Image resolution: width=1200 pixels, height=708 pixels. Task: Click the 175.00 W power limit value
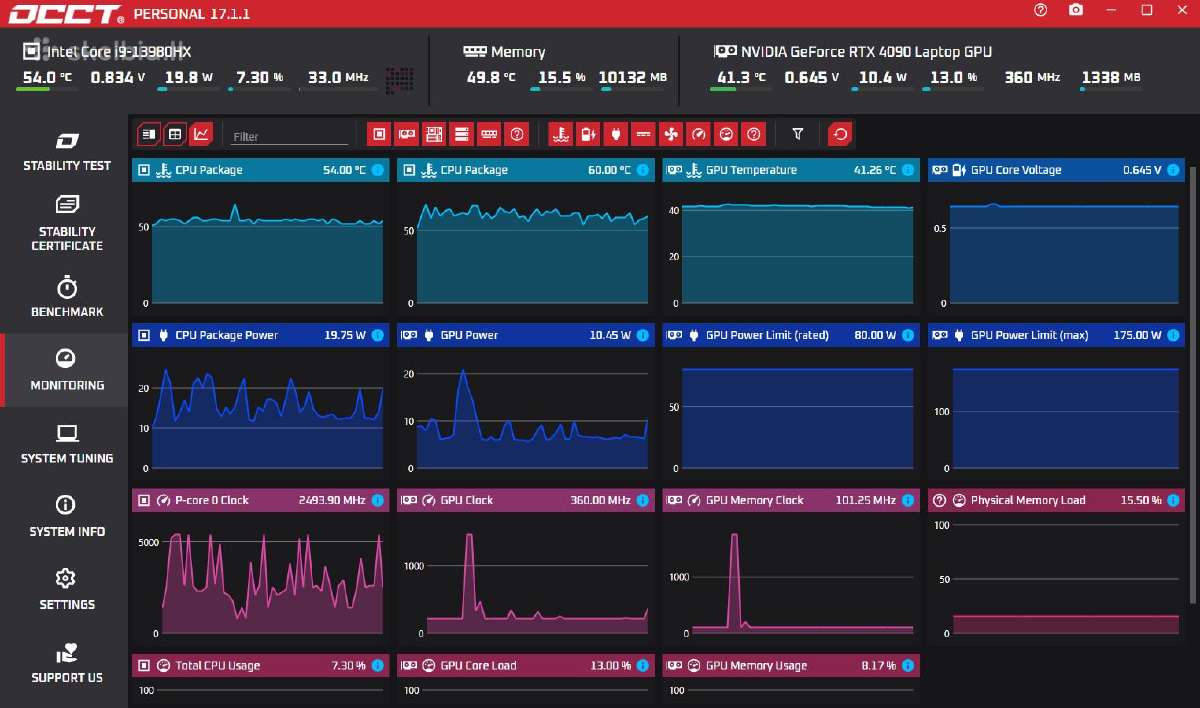1138,335
